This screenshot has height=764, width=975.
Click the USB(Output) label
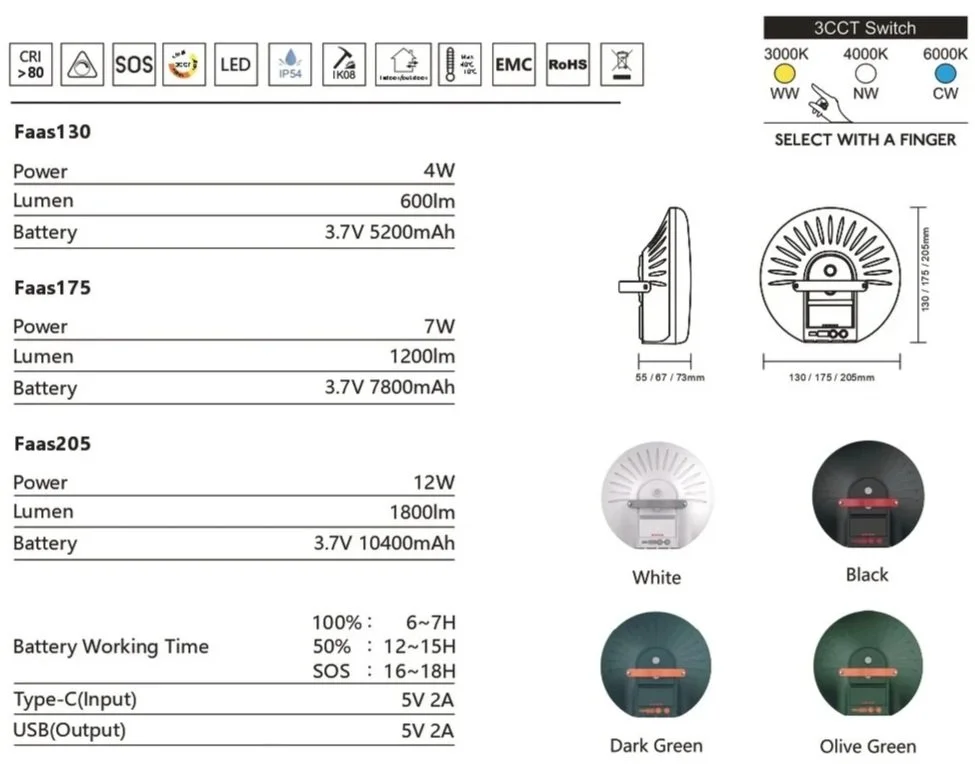(69, 730)
